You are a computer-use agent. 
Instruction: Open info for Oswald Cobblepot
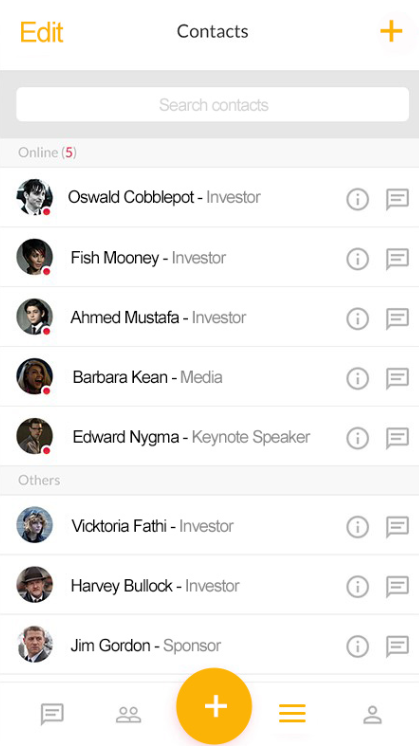[357, 199]
